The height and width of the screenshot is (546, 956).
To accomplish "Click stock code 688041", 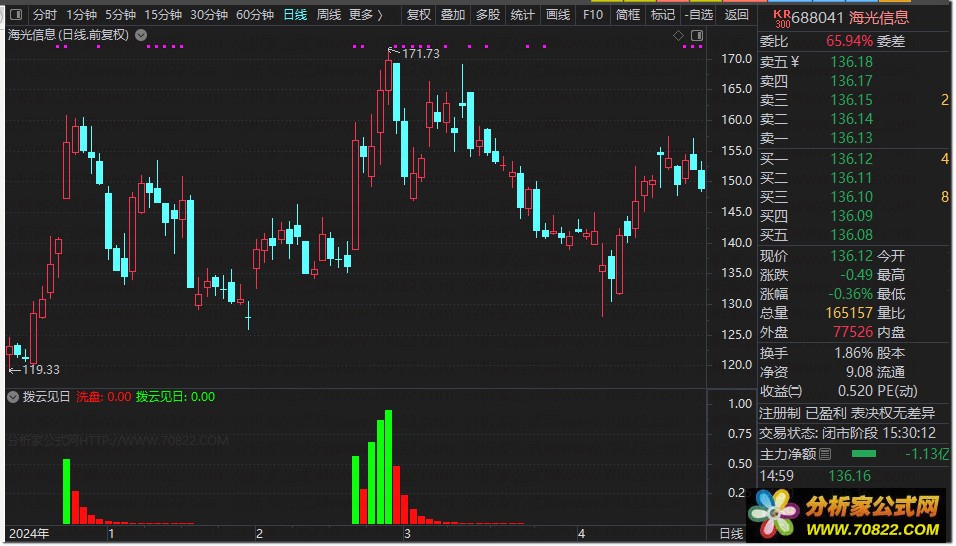I will 818,18.
